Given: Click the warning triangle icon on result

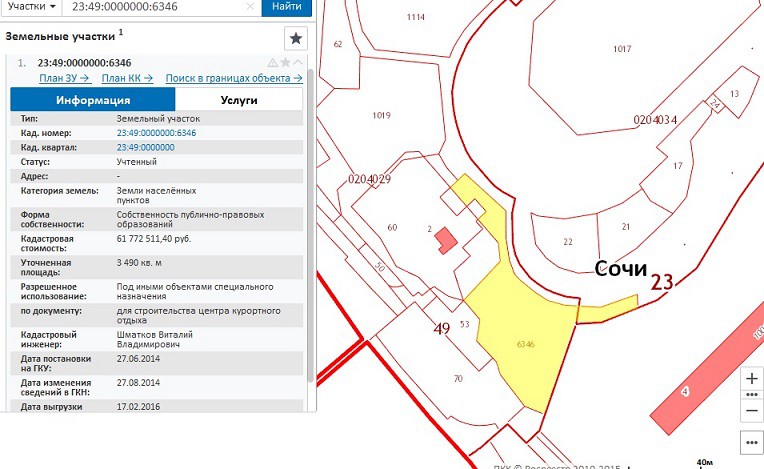Looking at the screenshot, I should click(272, 62).
